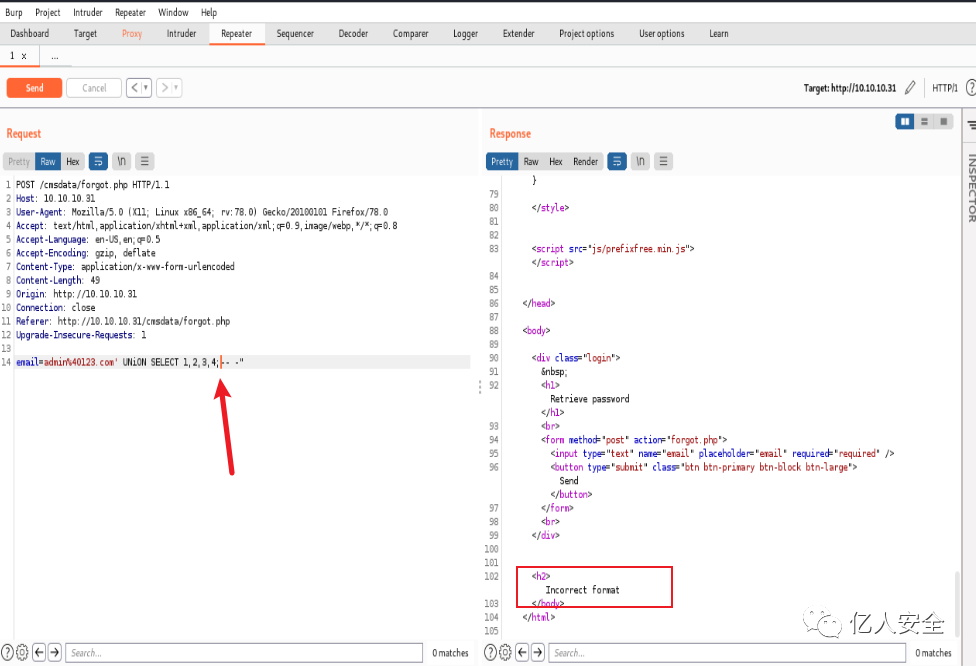The image size is (976, 666).
Task: Open the User options tab
Action: pyautogui.click(x=662, y=34)
